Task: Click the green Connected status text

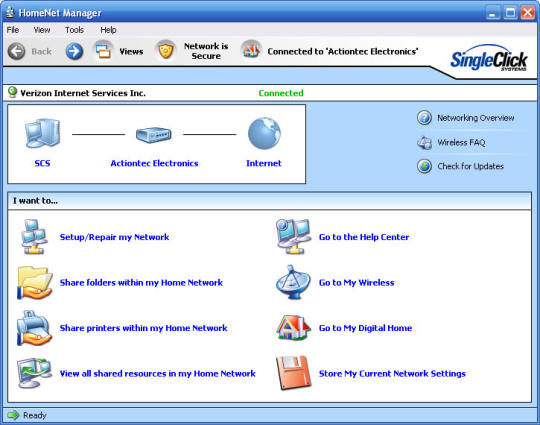Action: (x=281, y=93)
